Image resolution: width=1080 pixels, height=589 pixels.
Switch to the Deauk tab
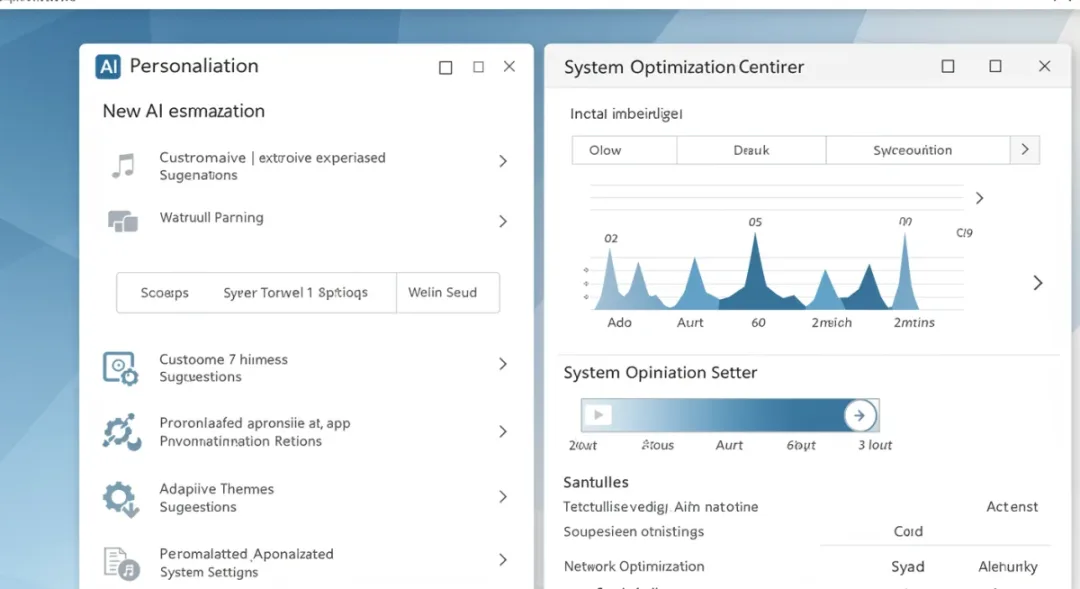751,150
